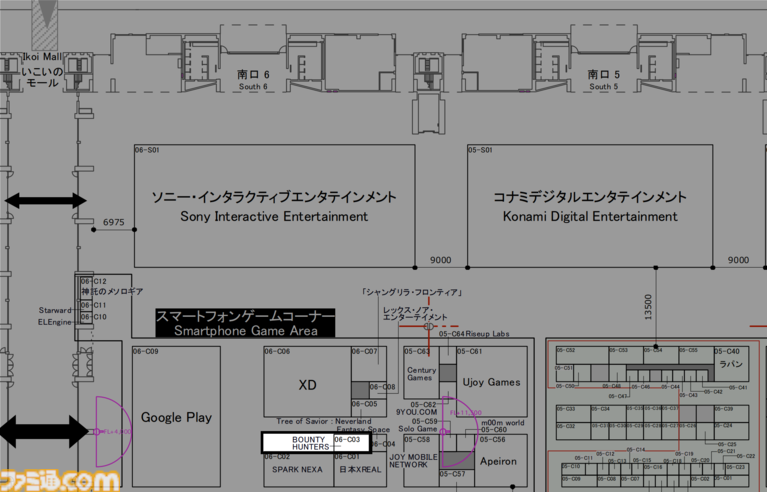This screenshot has width=767, height=492.
Task: Click the 06-C06 booth number
Action: coord(277,351)
